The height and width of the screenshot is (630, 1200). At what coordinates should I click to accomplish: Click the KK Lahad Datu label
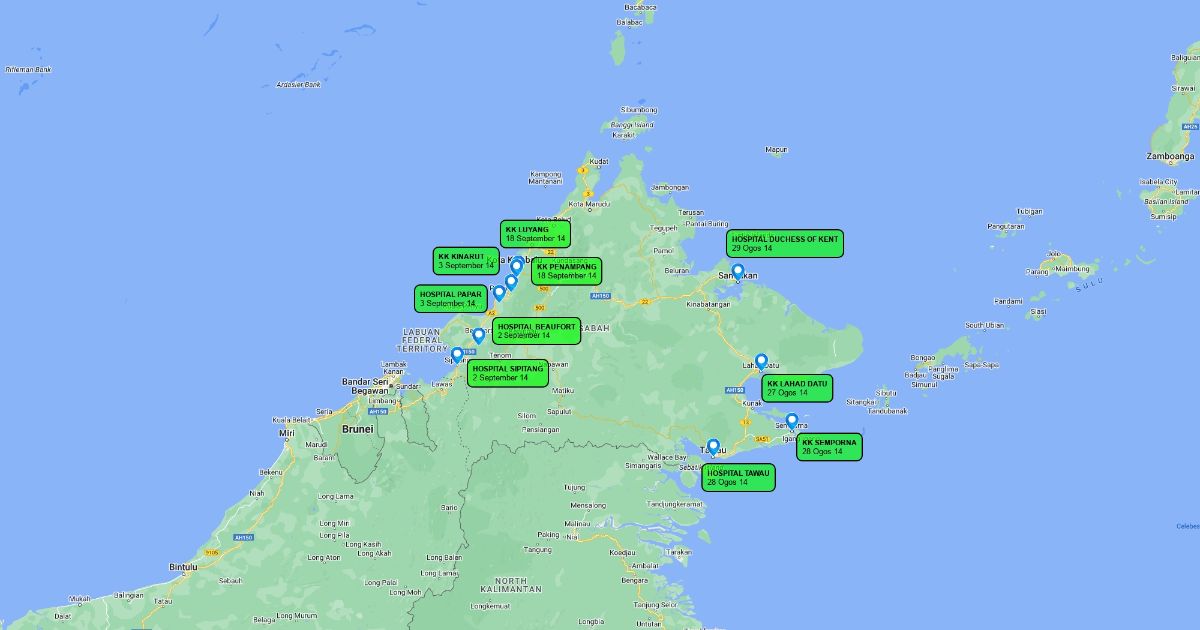pos(797,388)
